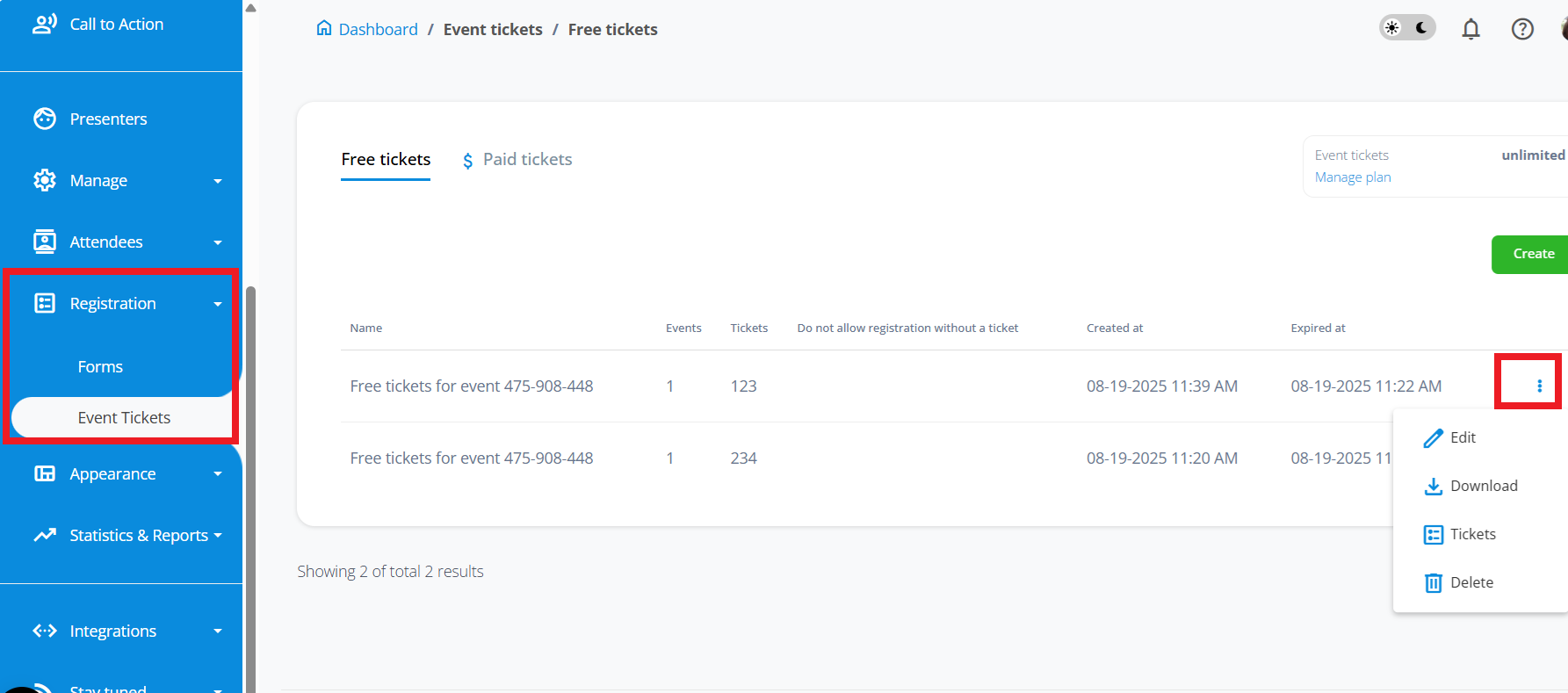Switch to dark mode with moon toggle
Viewport: 1568px width, 693px height.
click(1421, 28)
